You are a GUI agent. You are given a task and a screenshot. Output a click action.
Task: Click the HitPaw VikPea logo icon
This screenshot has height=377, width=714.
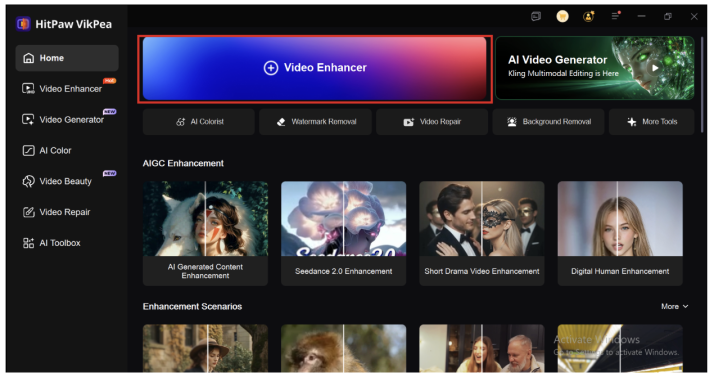pyautogui.click(x=23, y=24)
